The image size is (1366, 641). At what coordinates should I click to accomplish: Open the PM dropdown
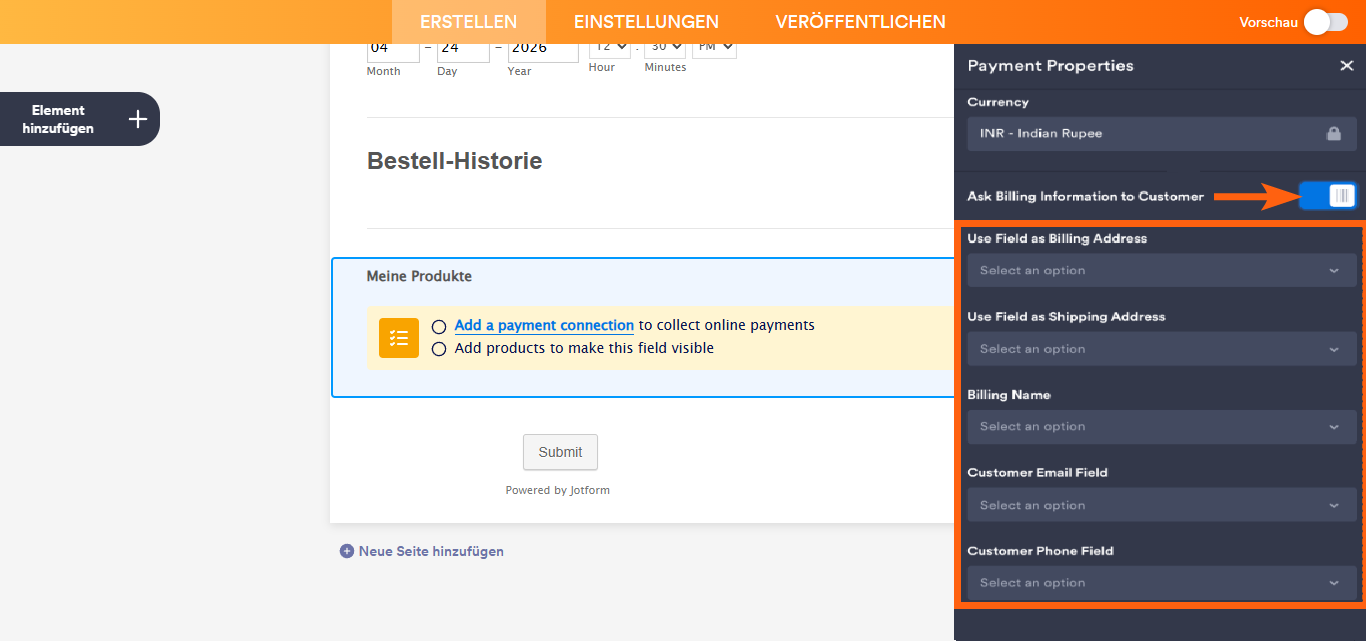(714, 46)
